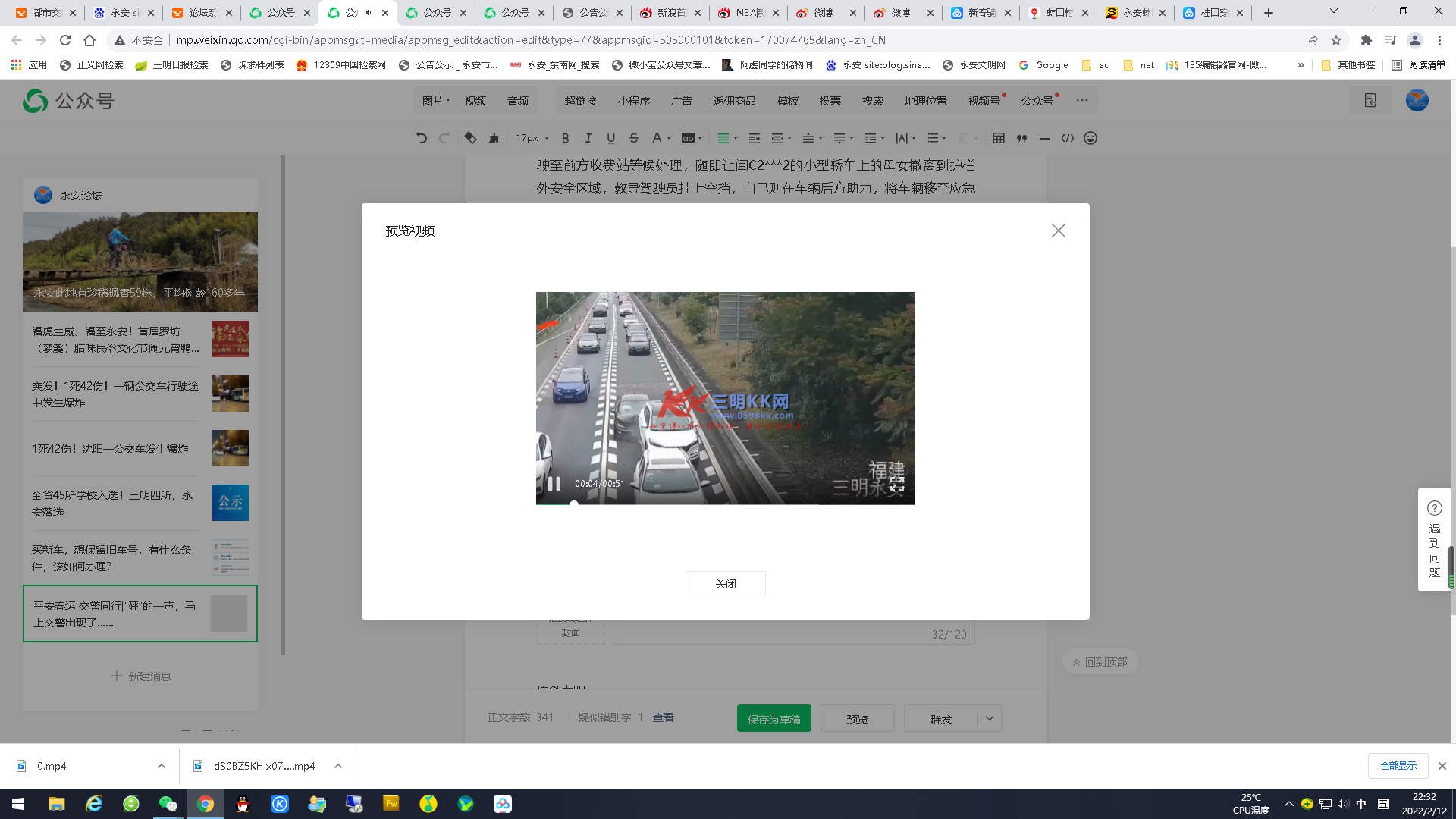
Task: Open the Google bookmark
Action: point(1043,65)
